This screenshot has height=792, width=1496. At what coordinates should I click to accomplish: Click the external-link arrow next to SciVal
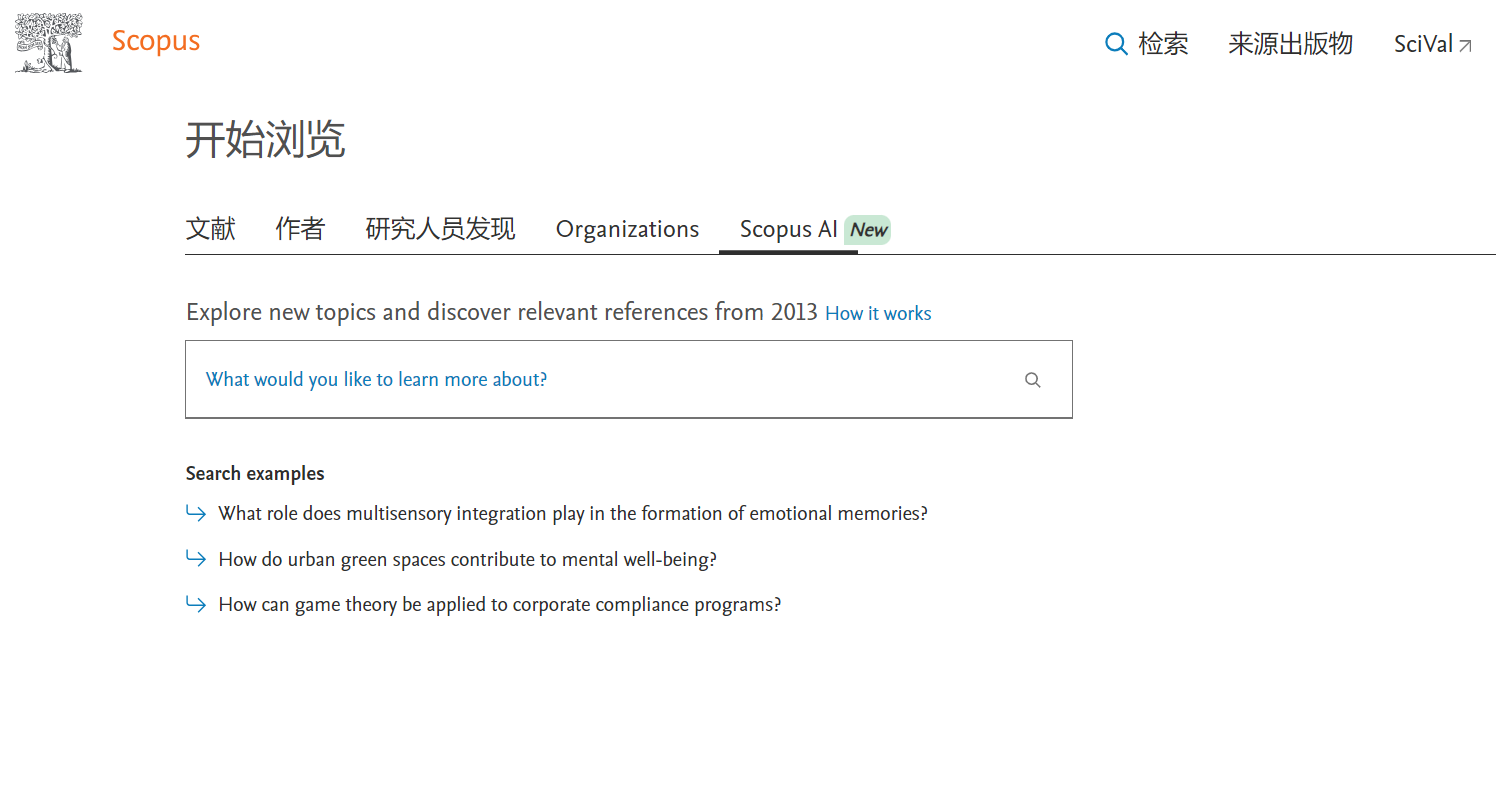click(x=1466, y=45)
